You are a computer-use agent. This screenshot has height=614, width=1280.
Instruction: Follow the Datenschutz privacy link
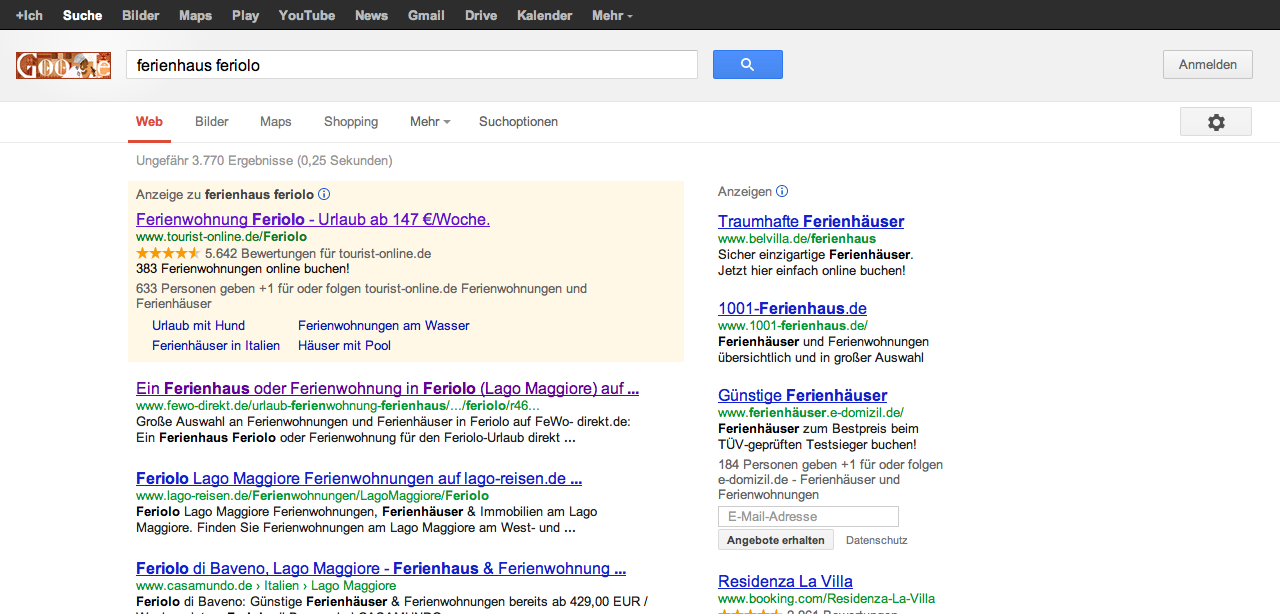[x=876, y=540]
